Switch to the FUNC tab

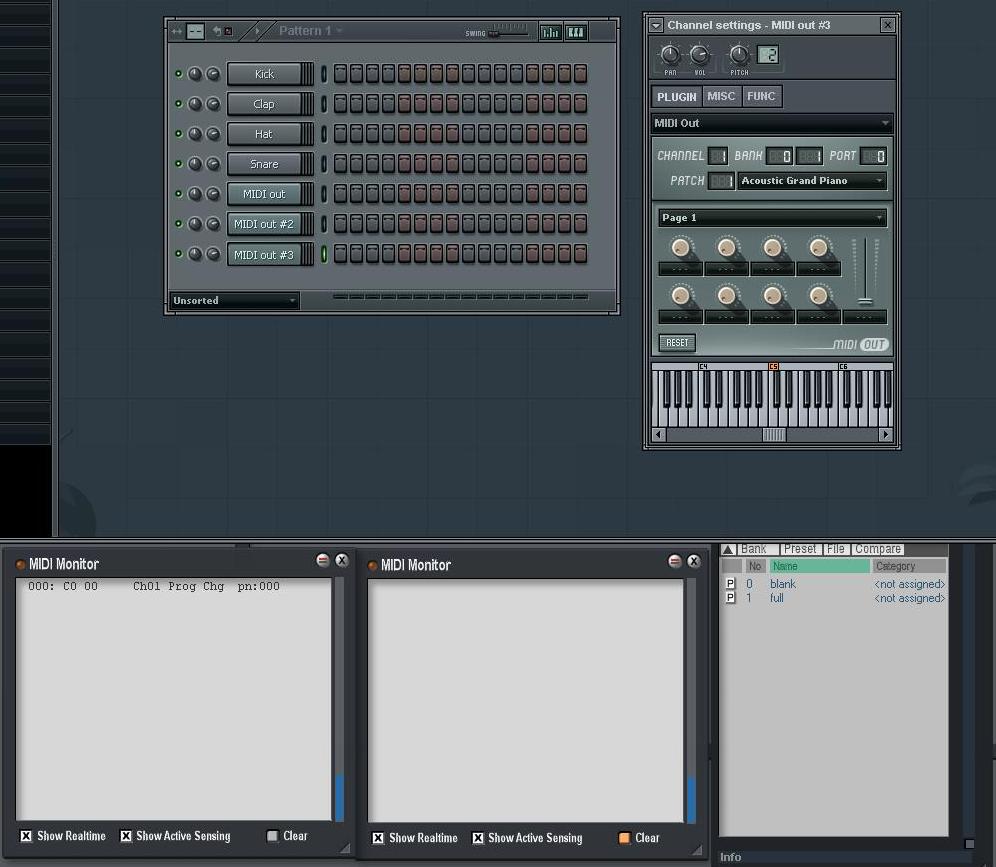point(761,96)
